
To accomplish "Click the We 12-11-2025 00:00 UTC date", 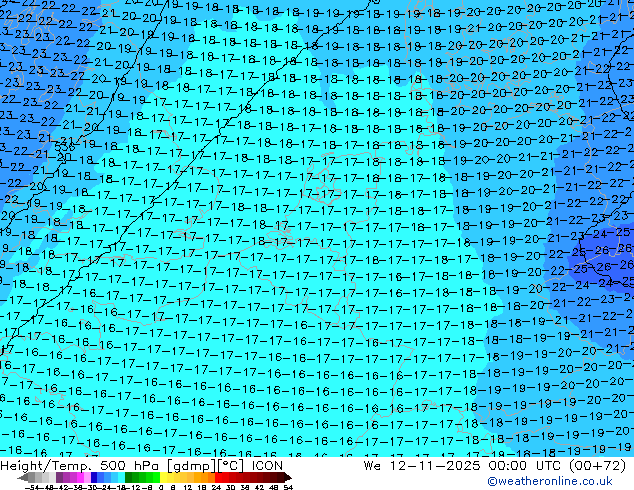I will (462, 465).
